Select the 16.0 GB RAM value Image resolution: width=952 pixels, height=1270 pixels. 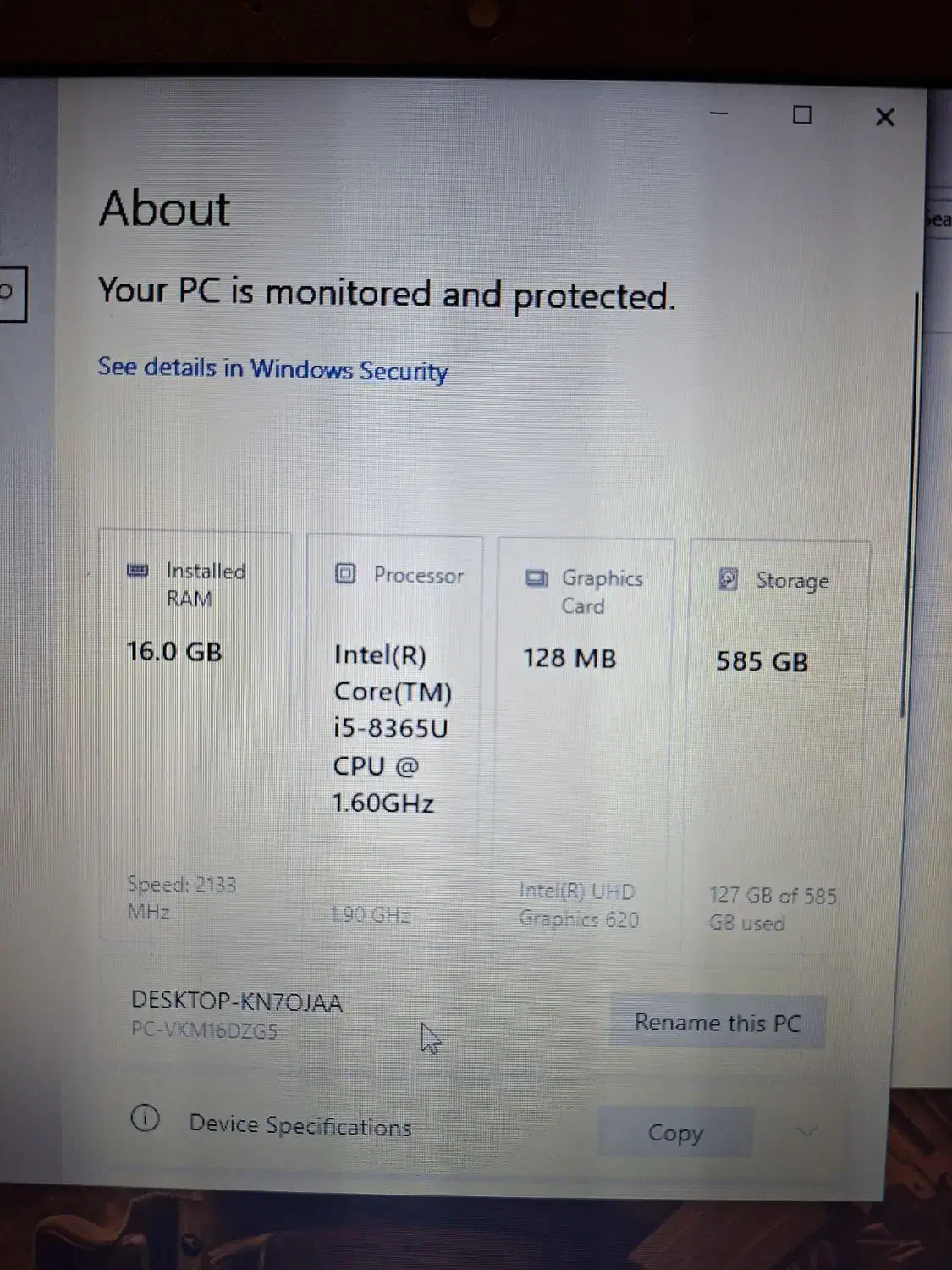coord(173,652)
